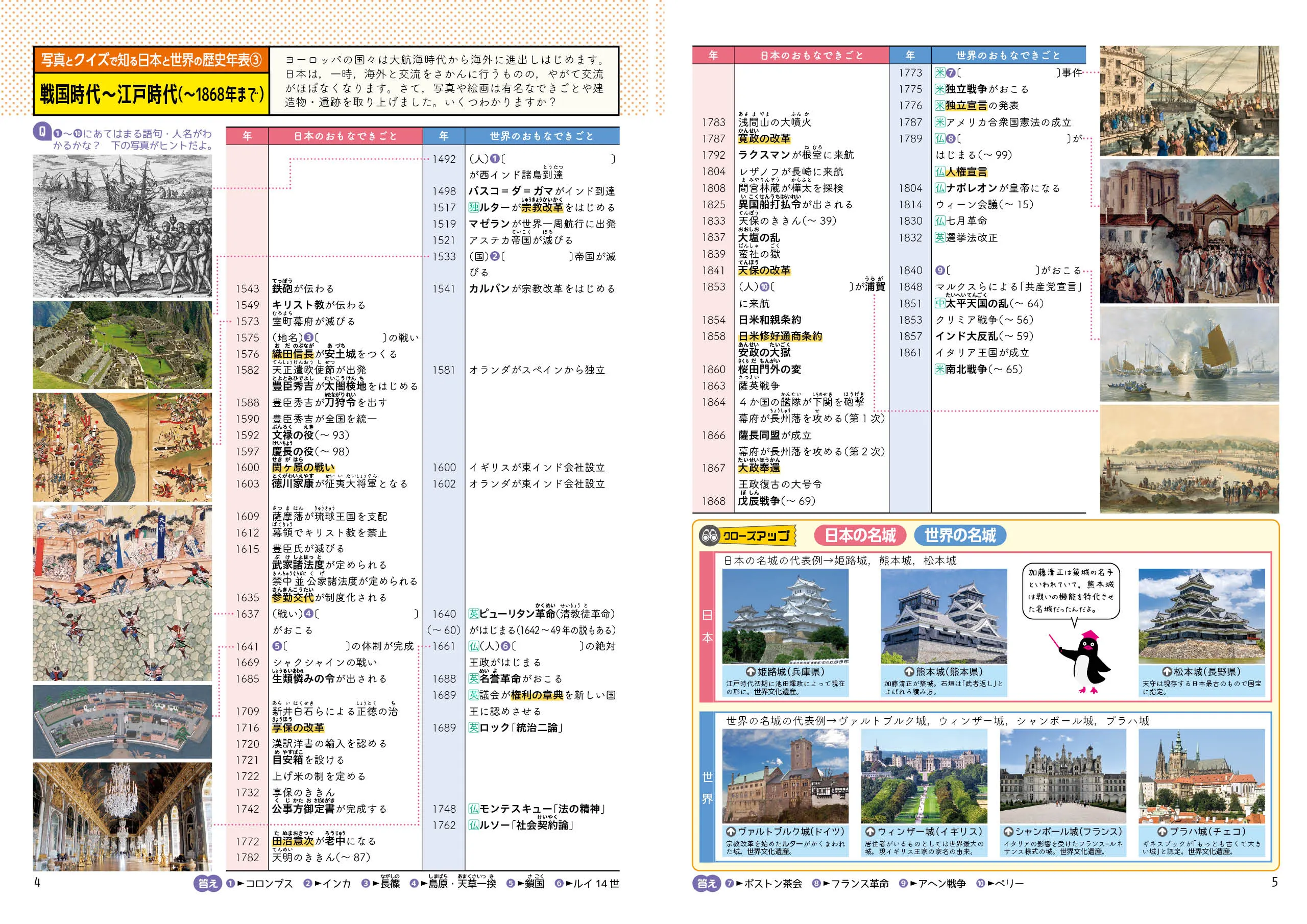Open the Columbus landing engraving

pyautogui.click(x=123, y=226)
